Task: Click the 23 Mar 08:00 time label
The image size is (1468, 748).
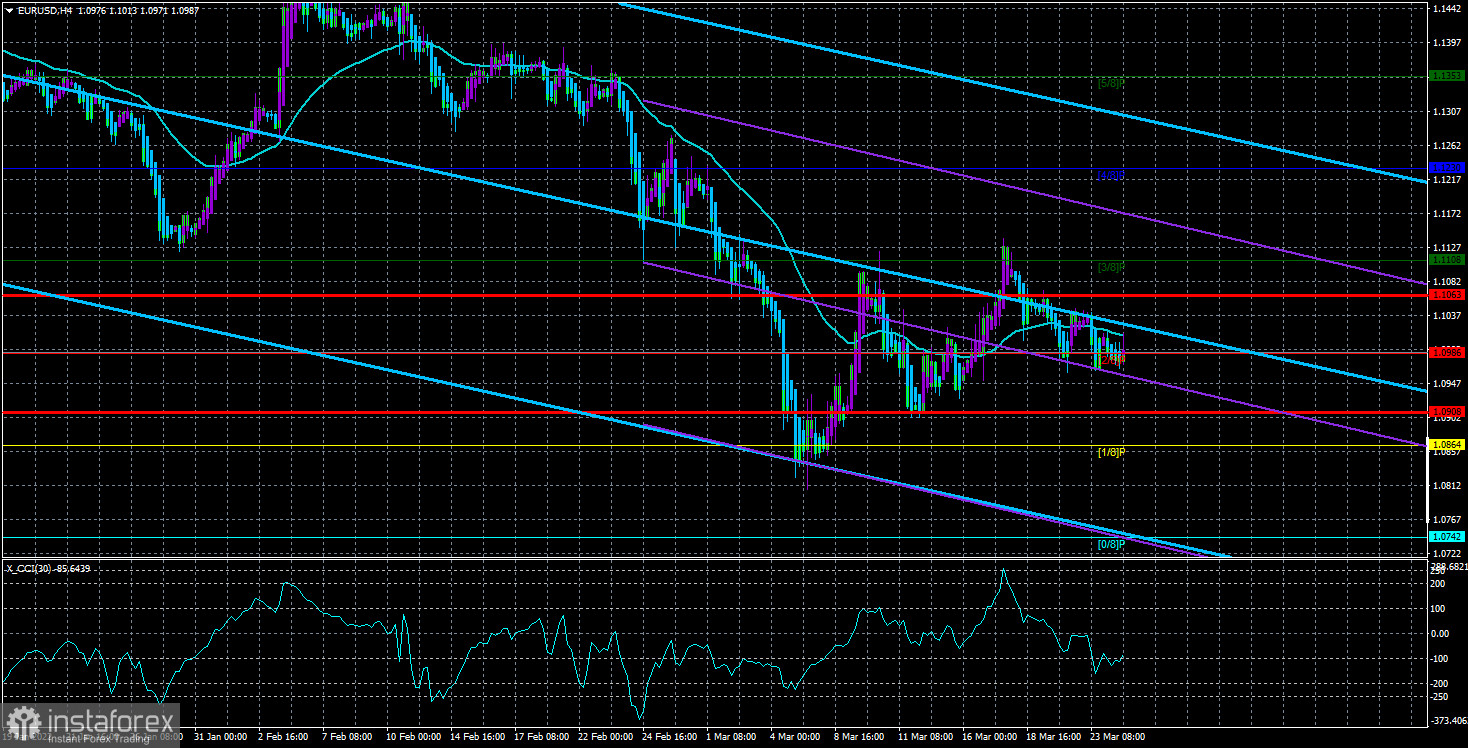Action: click(1117, 736)
